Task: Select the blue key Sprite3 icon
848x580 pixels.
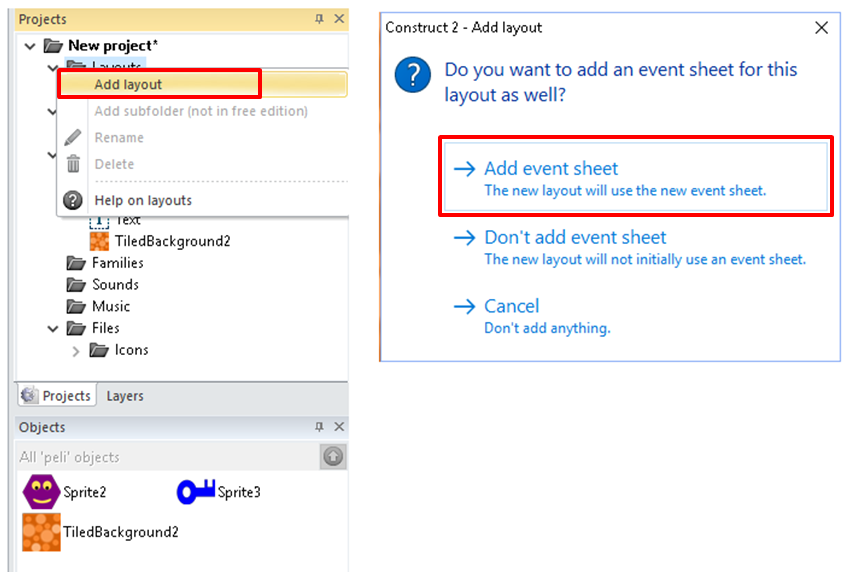Action: tap(196, 491)
